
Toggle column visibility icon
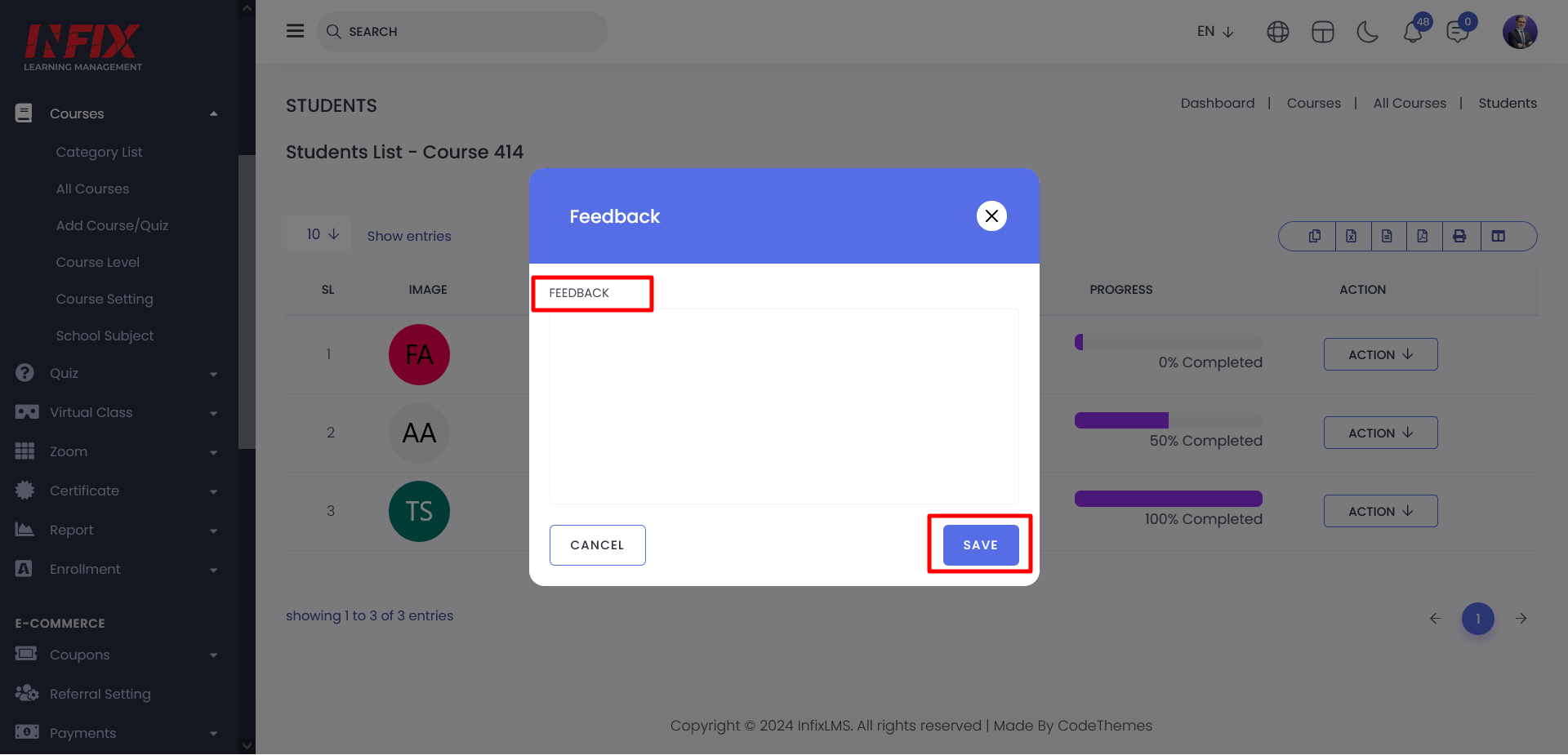[x=1499, y=236]
